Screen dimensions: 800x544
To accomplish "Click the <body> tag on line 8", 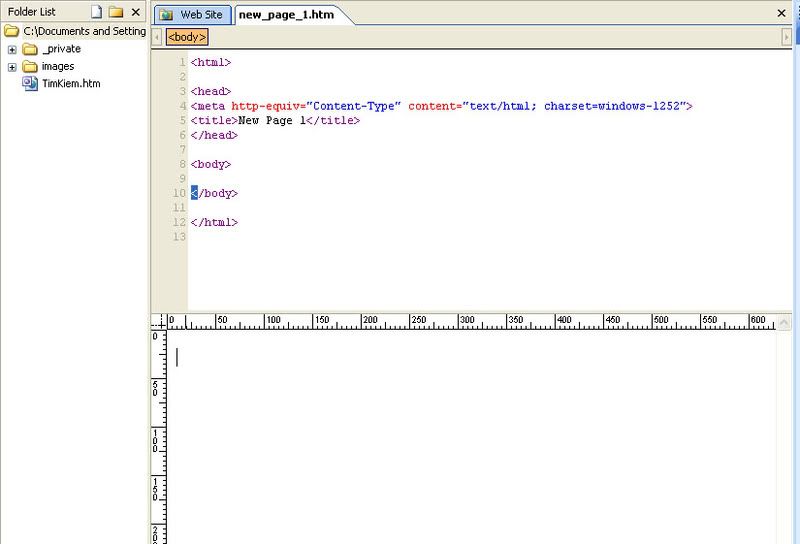I will coord(211,164).
